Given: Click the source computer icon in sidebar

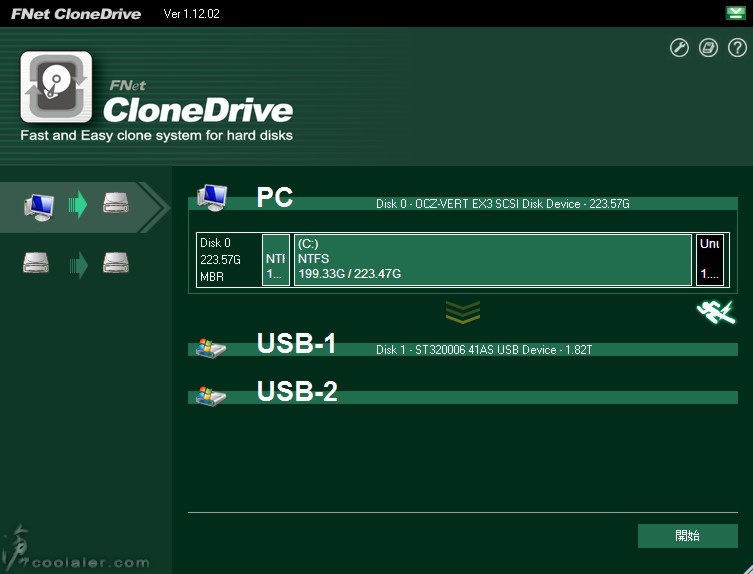Looking at the screenshot, I should pos(39,207).
